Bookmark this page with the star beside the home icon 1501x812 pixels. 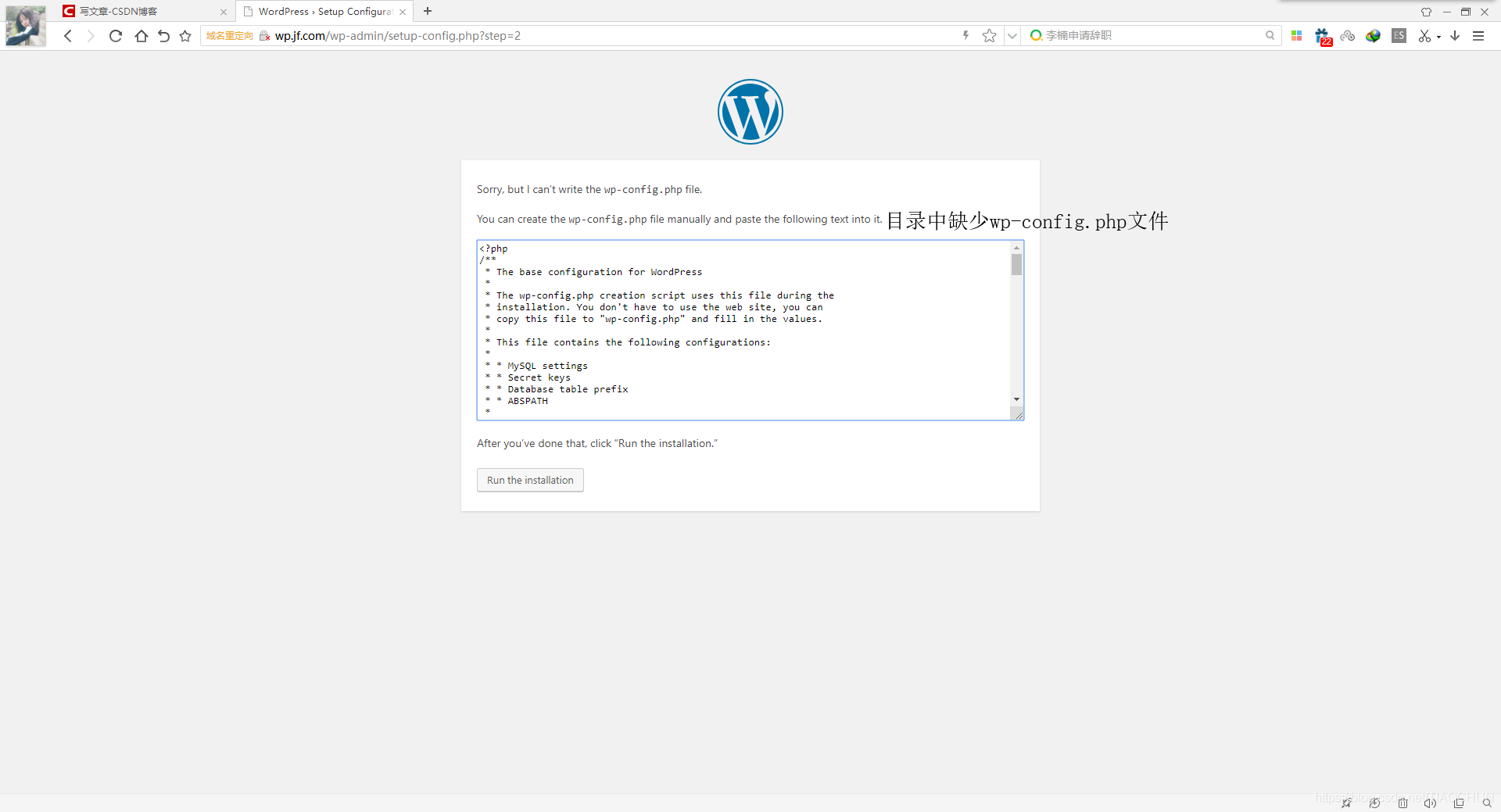coord(185,36)
